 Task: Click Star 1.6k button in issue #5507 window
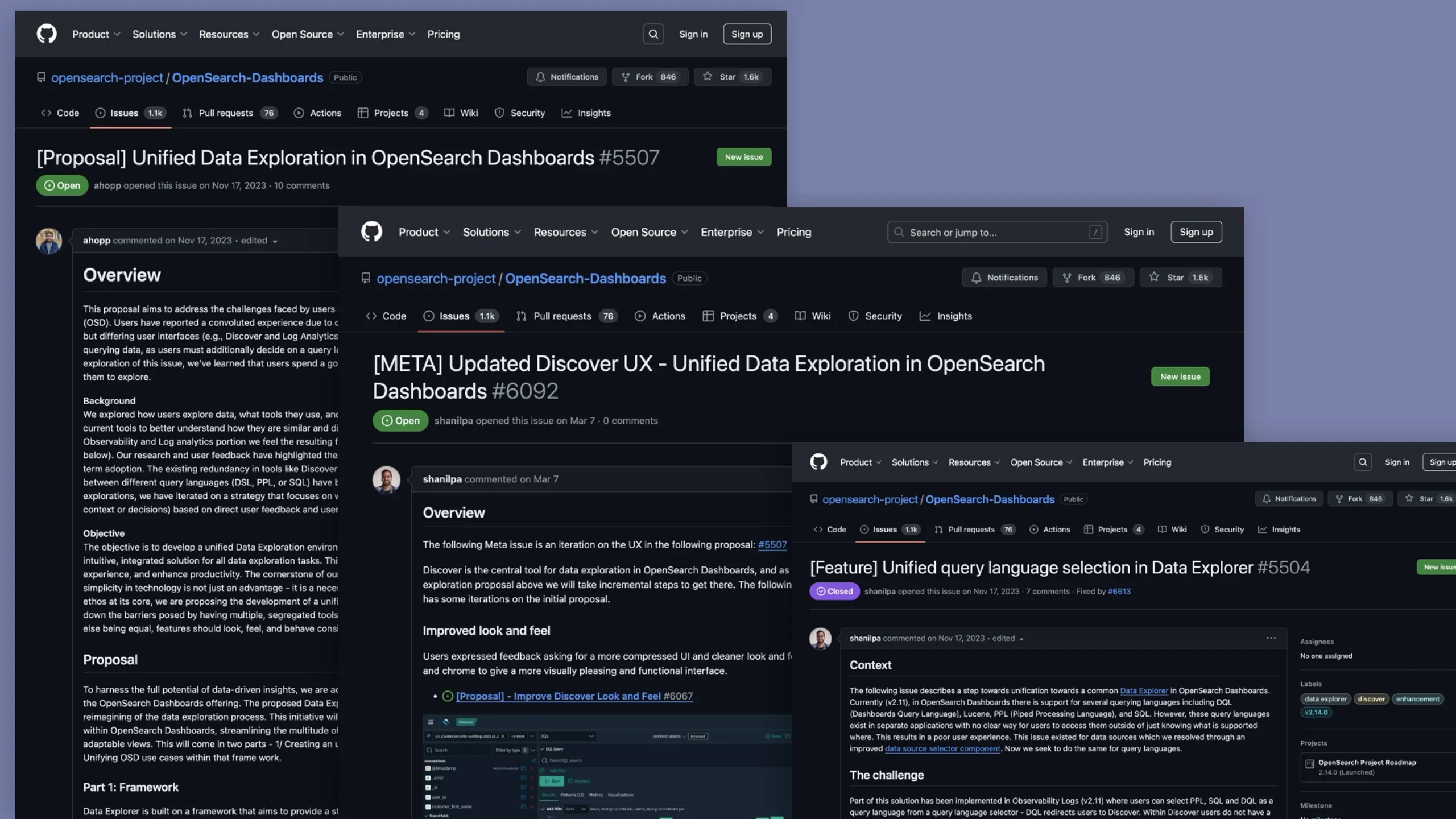(732, 77)
